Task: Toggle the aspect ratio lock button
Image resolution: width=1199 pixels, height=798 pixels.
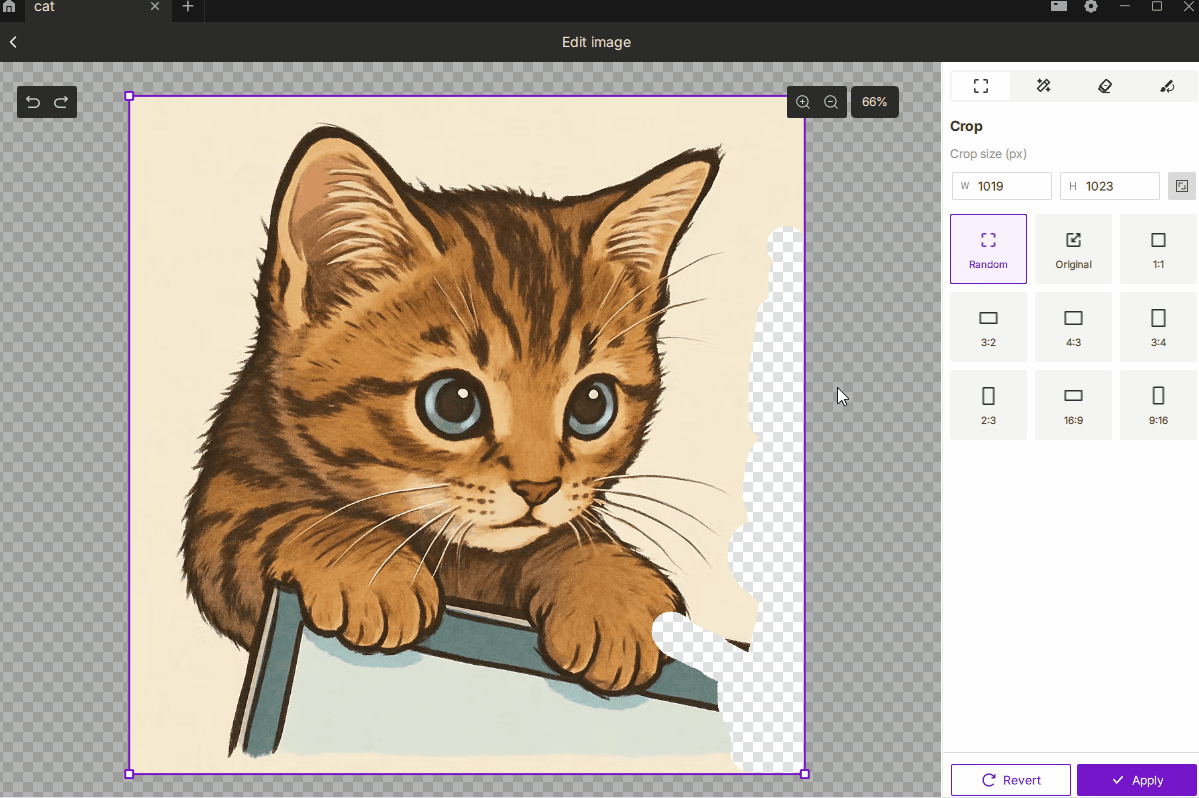Action: click(x=1182, y=186)
